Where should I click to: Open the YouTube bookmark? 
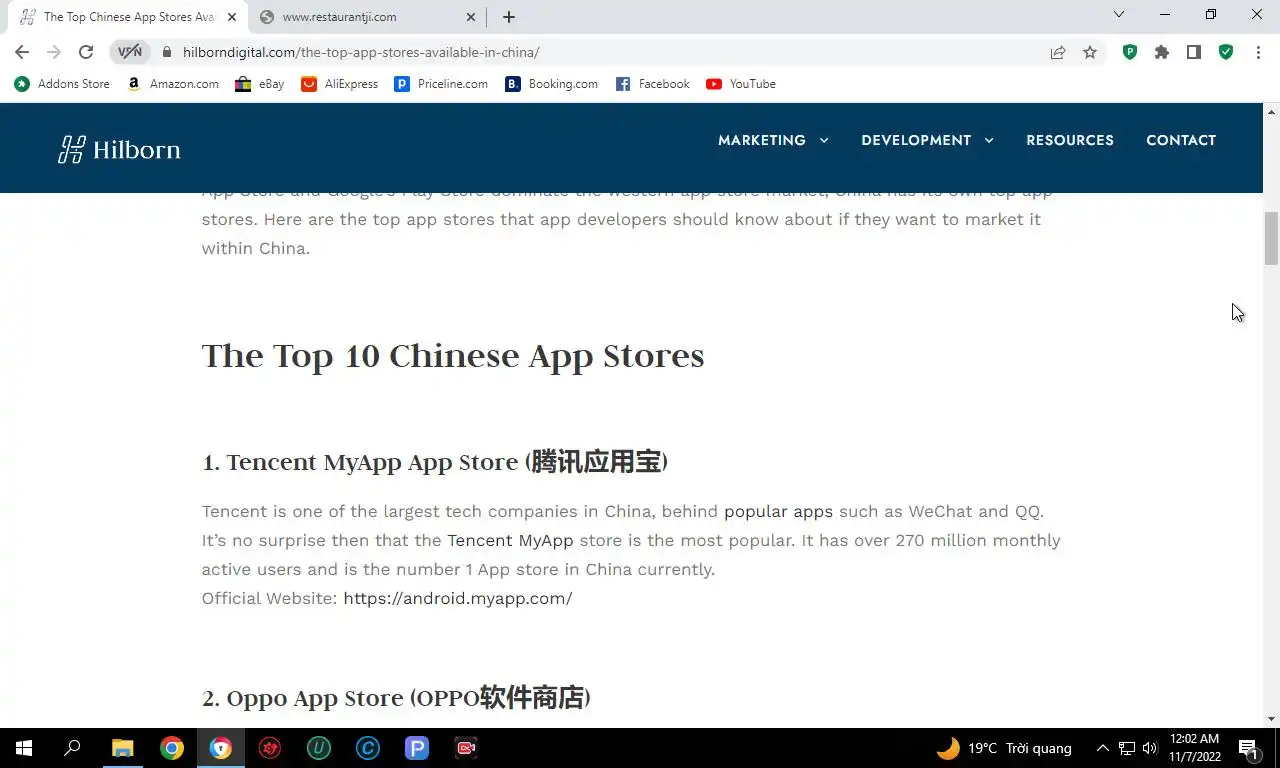click(741, 84)
